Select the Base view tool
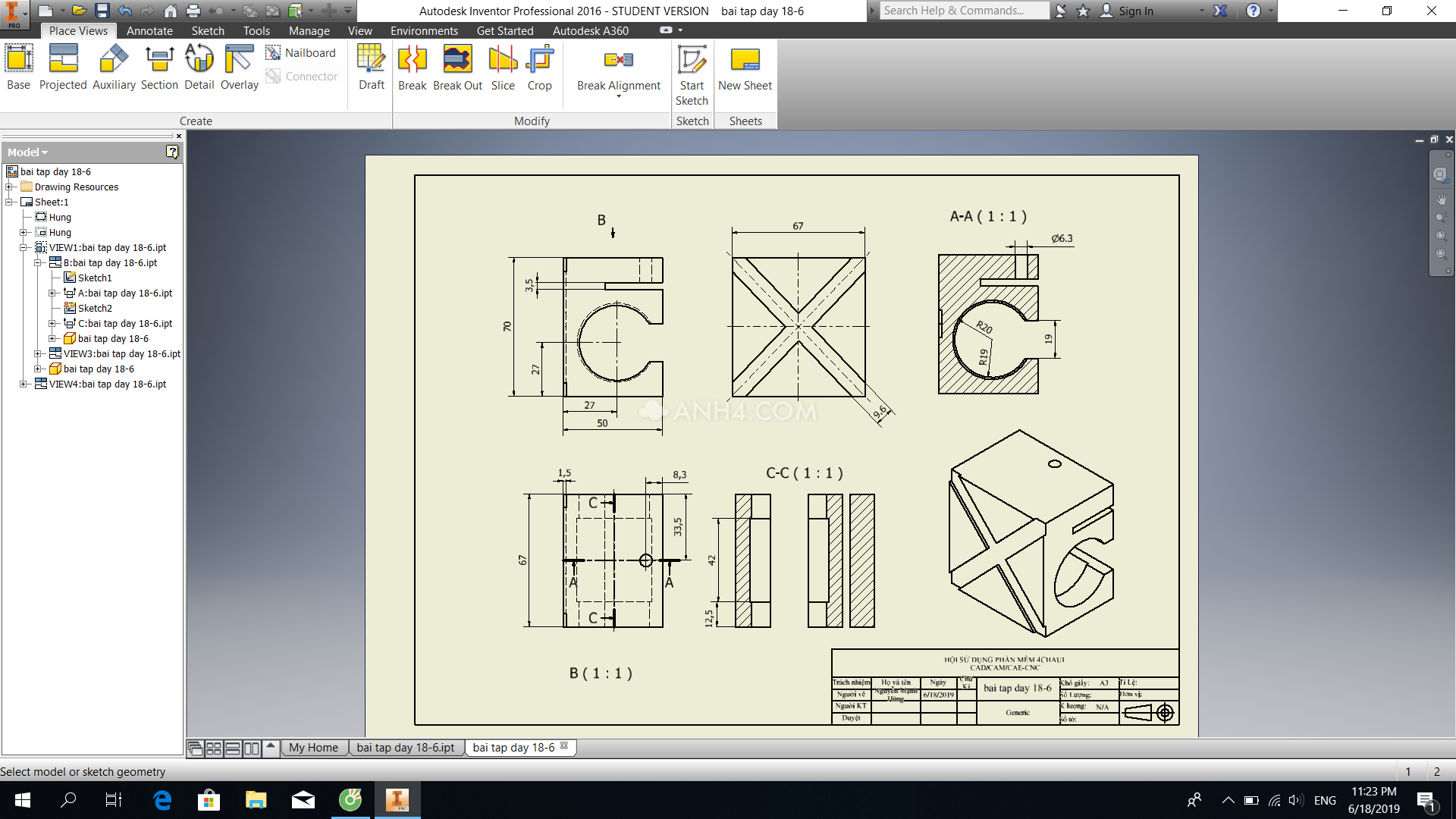Image resolution: width=1456 pixels, height=819 pixels. click(x=19, y=67)
